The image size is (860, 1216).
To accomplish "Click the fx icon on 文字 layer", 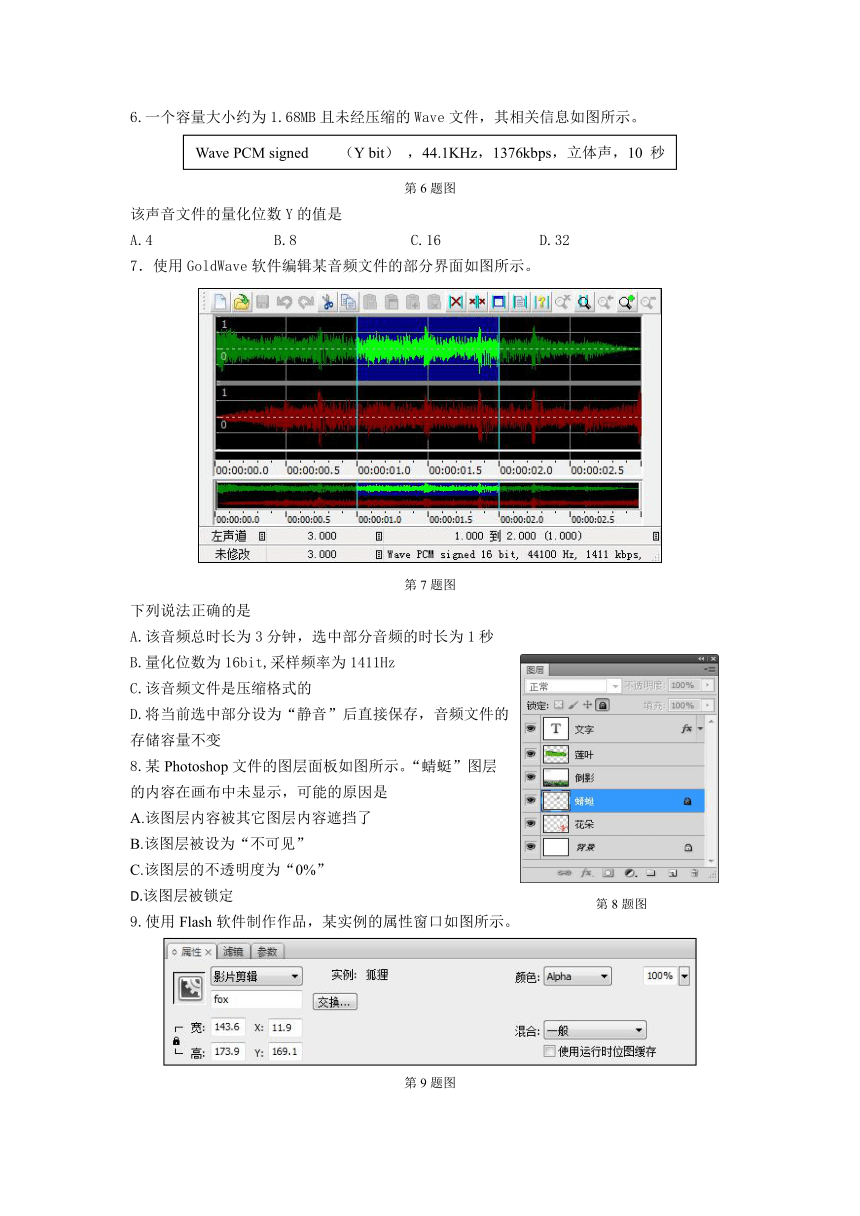I will click(x=686, y=729).
